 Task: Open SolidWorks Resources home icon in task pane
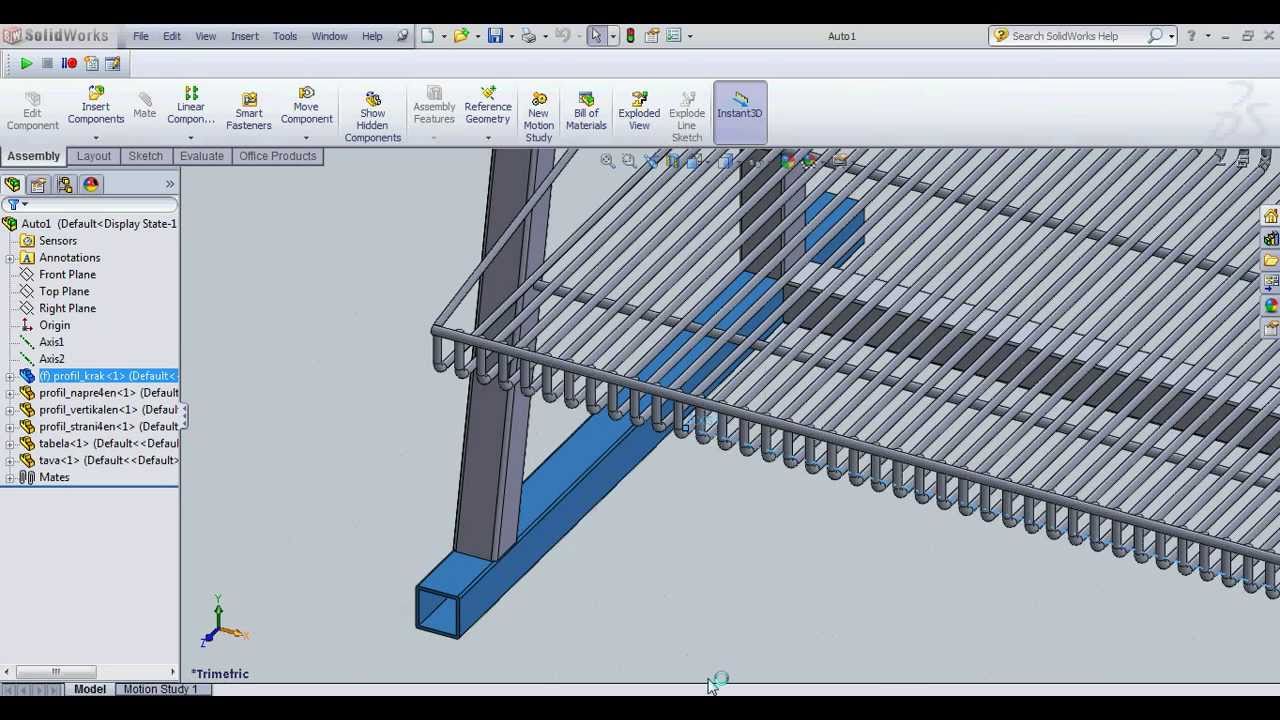coord(1271,217)
